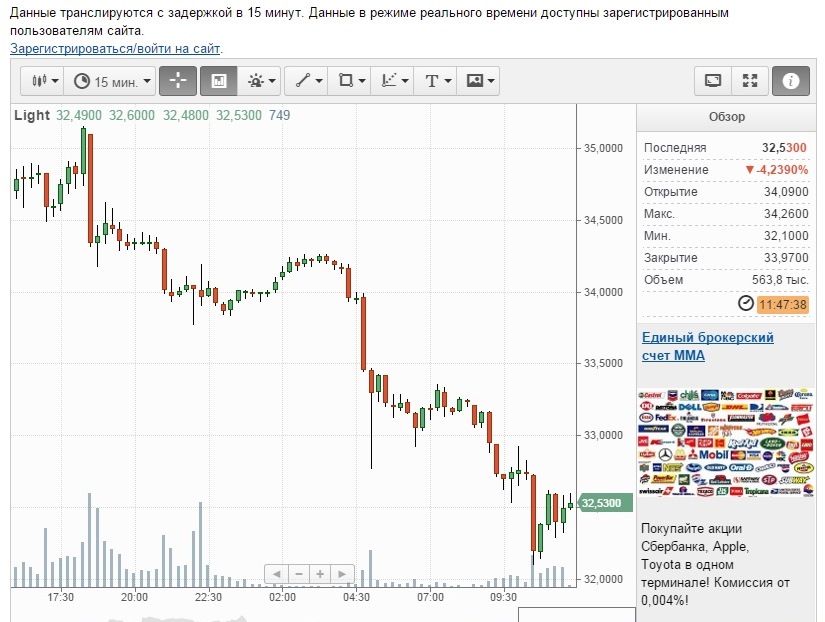Viewport: 825px width, 622px height.
Task: Open the Единый брокерский счет MMA link
Action: point(707,346)
